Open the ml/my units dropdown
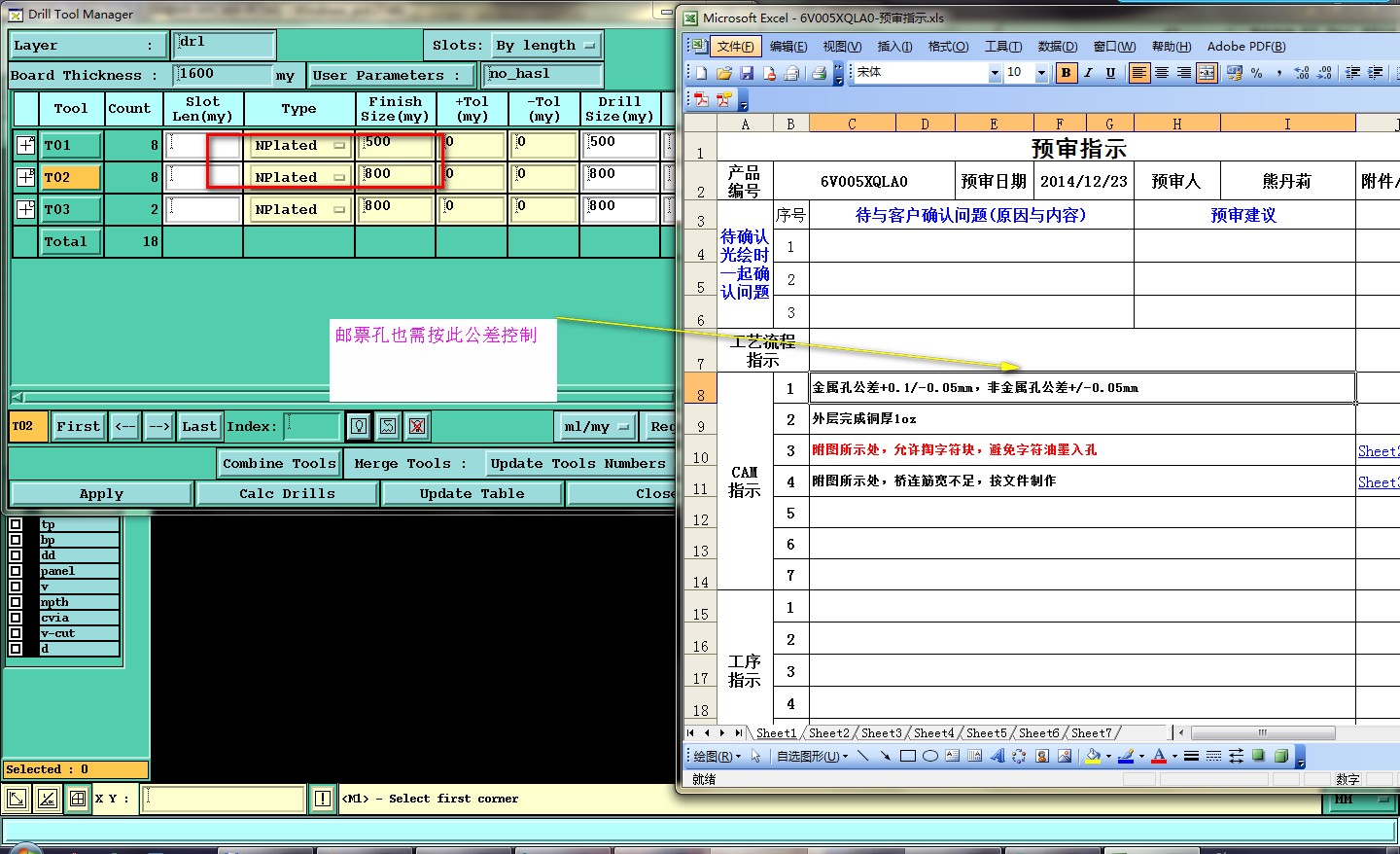The image size is (1400, 854). [597, 426]
